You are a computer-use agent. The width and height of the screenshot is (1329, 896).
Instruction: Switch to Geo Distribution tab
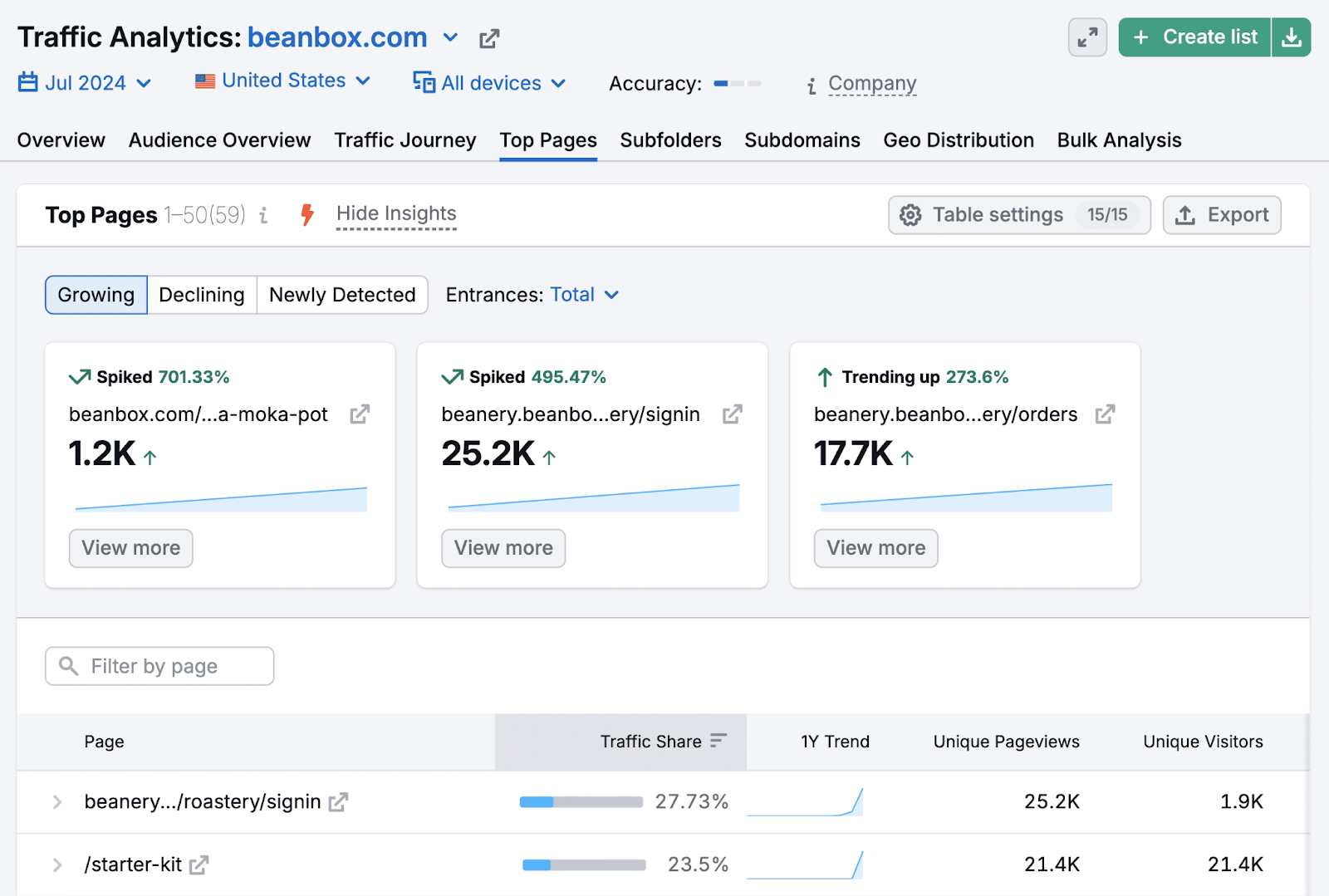pos(959,140)
